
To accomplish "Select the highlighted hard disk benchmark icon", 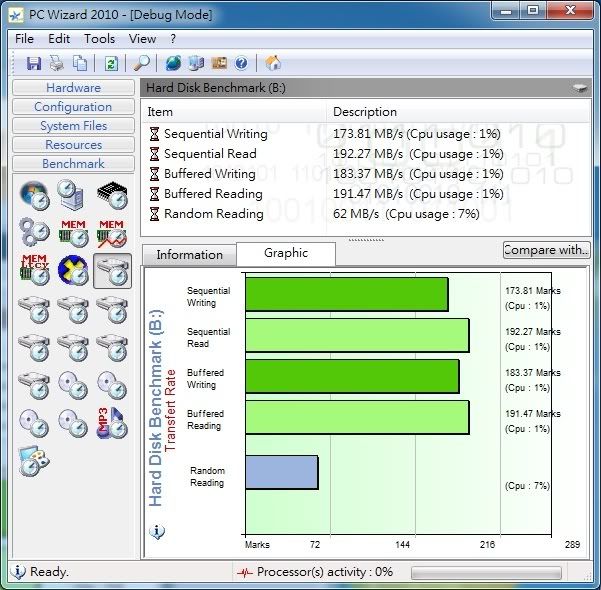I will (x=112, y=271).
